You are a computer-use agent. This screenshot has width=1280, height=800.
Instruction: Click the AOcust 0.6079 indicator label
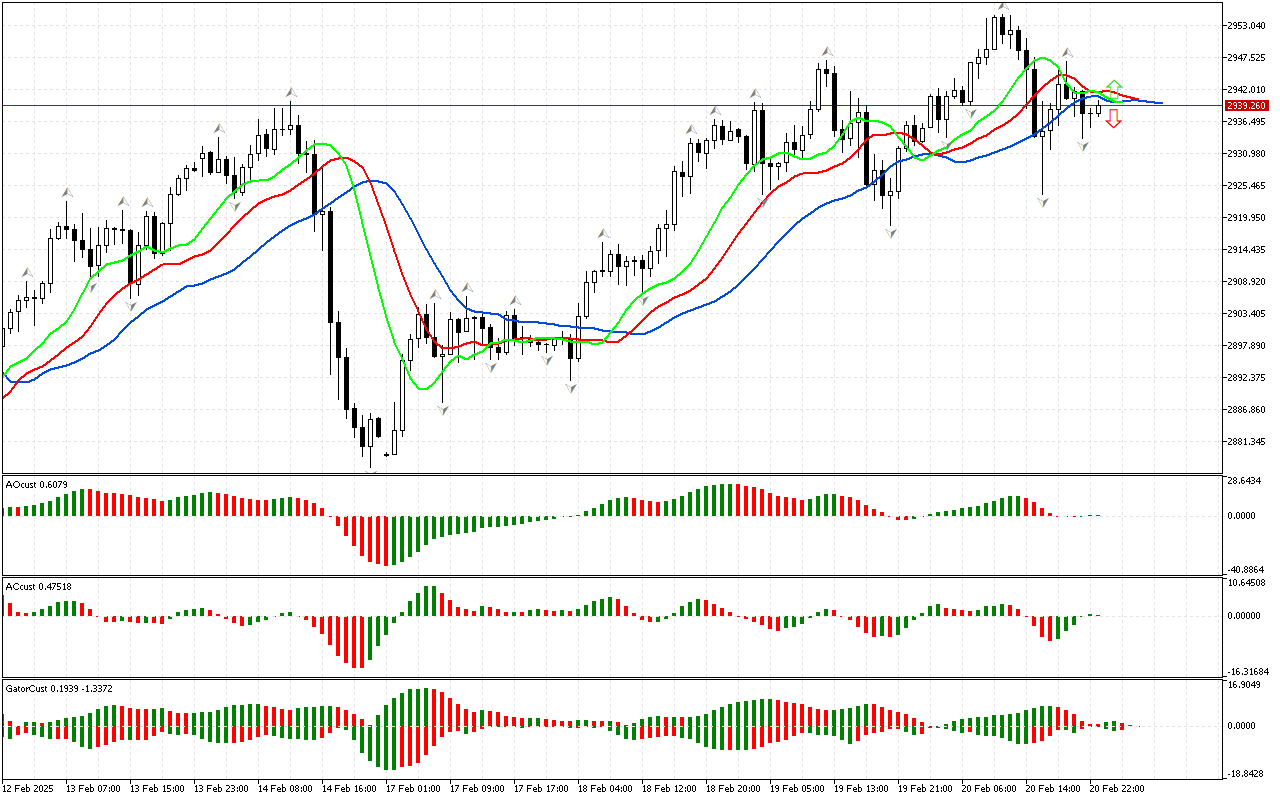[x=37, y=484]
